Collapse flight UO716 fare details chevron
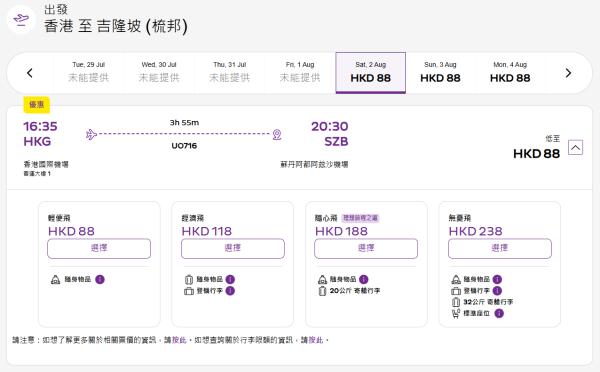 (x=576, y=147)
